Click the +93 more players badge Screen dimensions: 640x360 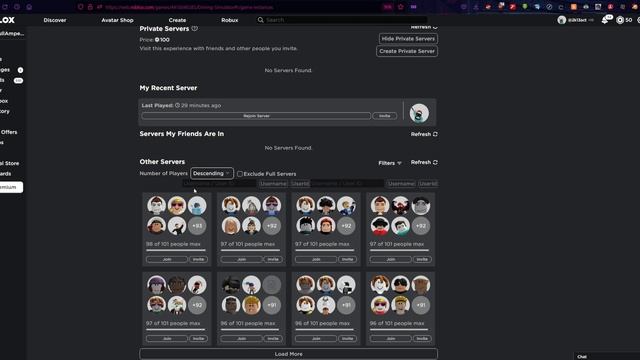tap(197, 226)
